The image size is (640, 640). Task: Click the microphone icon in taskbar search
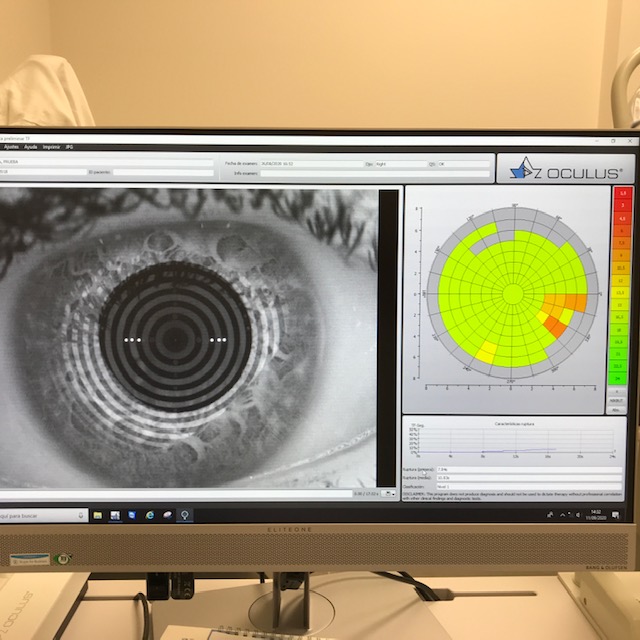pyautogui.click(x=81, y=516)
